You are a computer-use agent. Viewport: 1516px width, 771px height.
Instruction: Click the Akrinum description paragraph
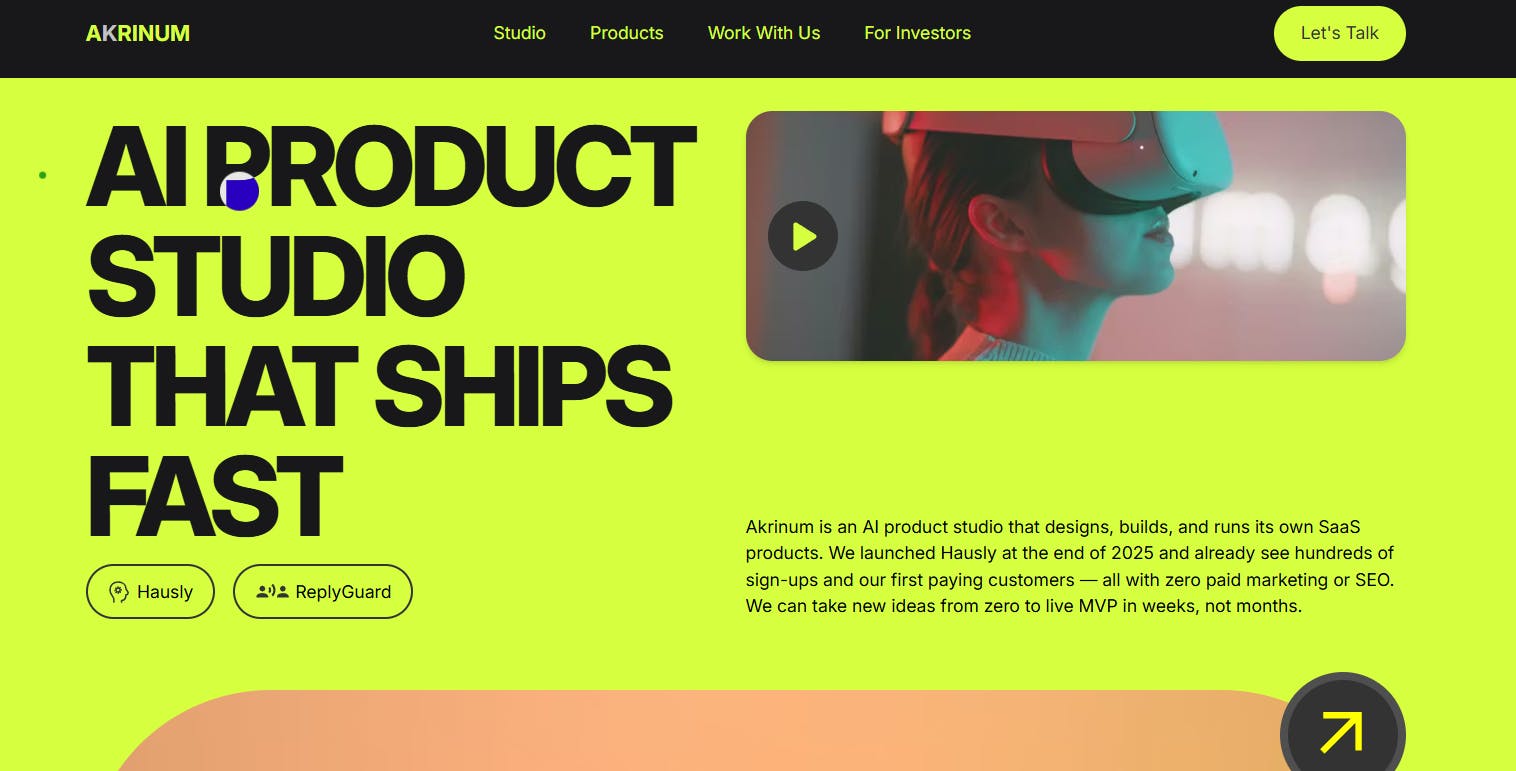click(x=1070, y=566)
